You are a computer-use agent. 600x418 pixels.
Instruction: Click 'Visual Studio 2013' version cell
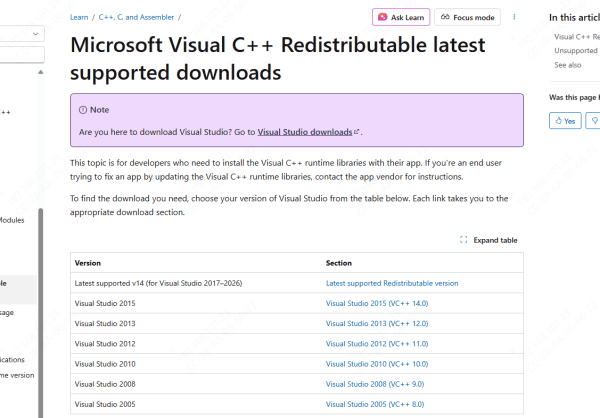coord(105,324)
